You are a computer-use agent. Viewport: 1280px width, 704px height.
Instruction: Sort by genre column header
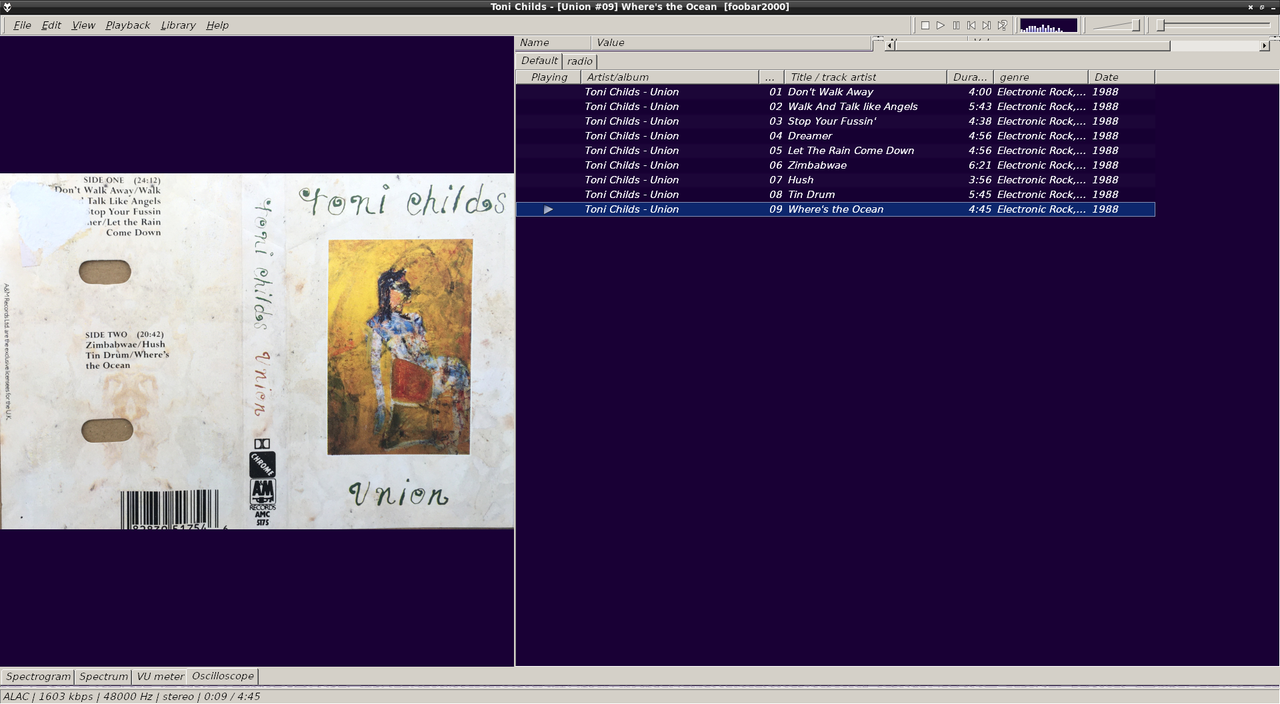coord(1040,77)
